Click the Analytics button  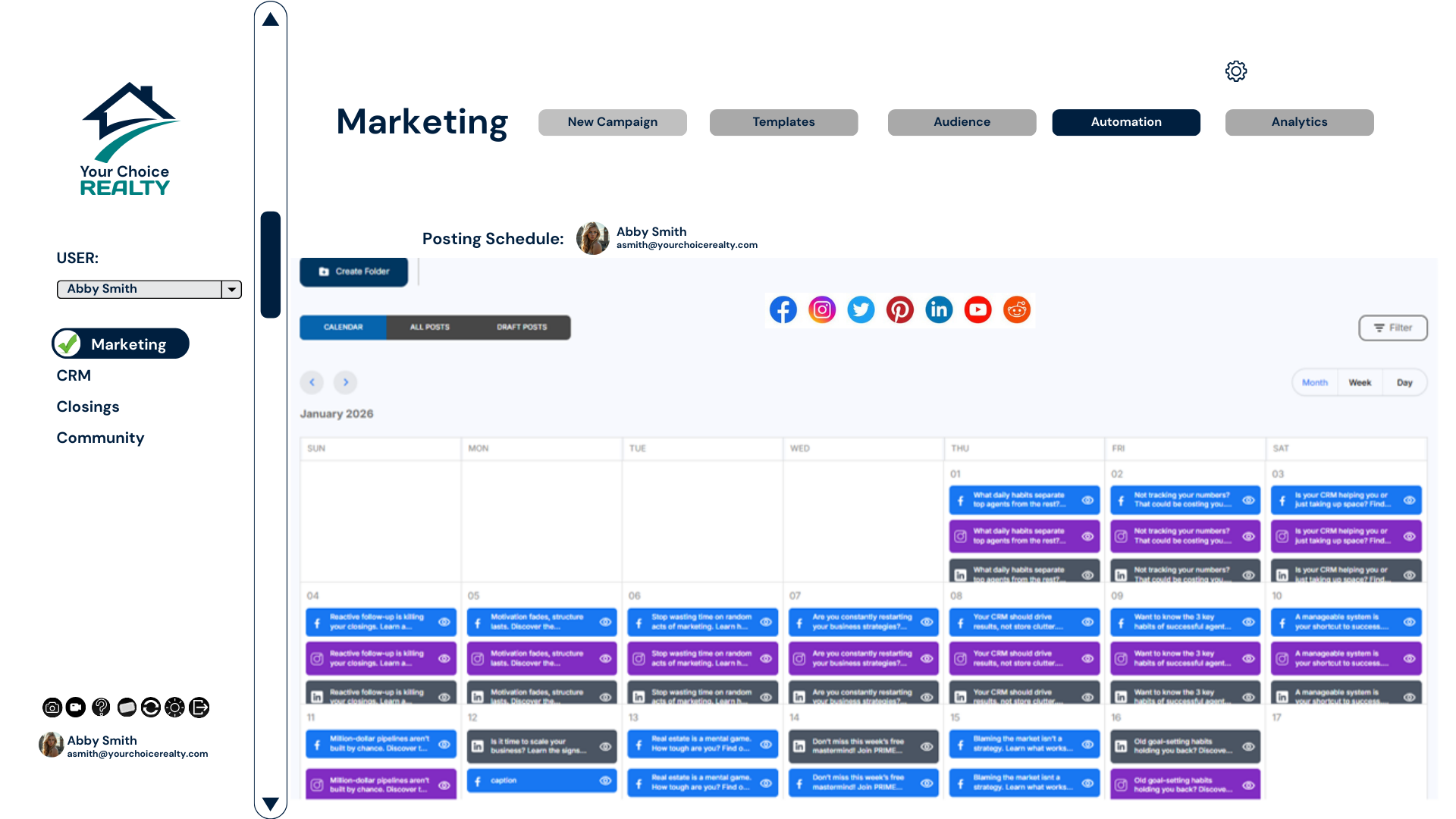(x=1300, y=122)
